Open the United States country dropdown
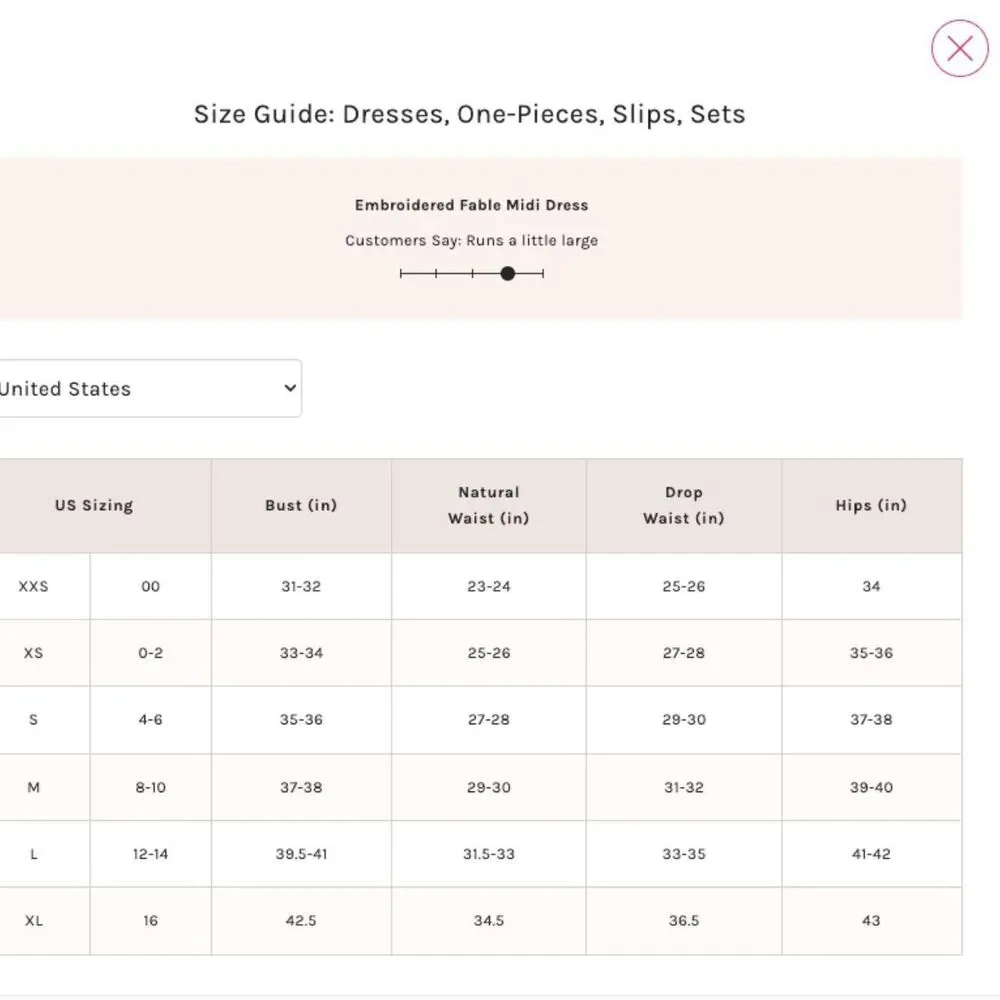1000x1000 pixels. pyautogui.click(x=150, y=388)
